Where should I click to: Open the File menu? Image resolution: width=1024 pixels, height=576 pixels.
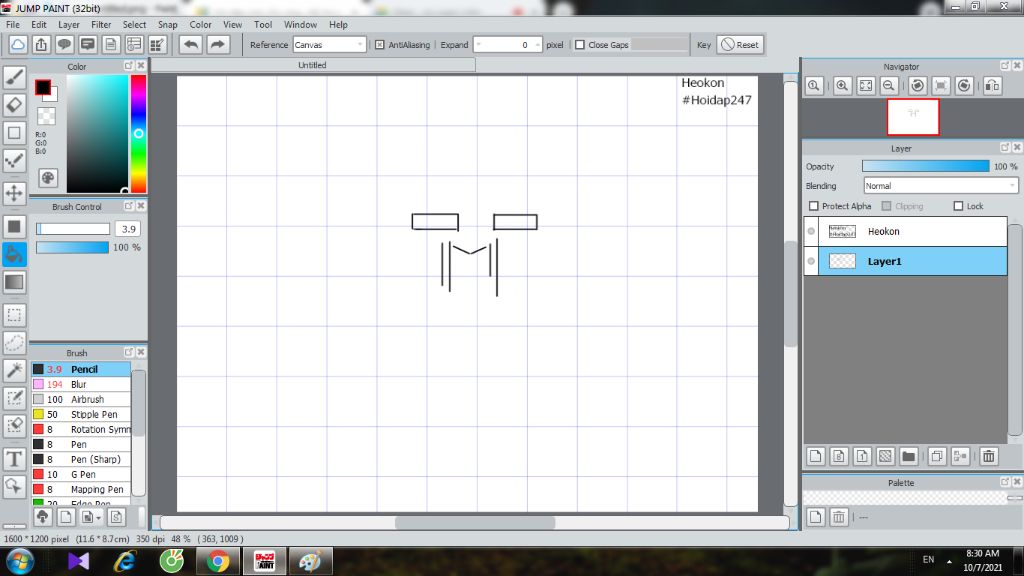tap(12, 25)
